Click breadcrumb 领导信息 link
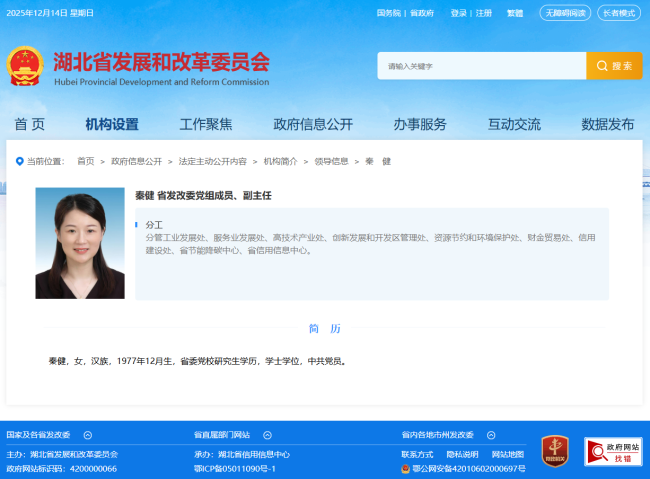Screen dimensions: 650x479 [x=331, y=161]
